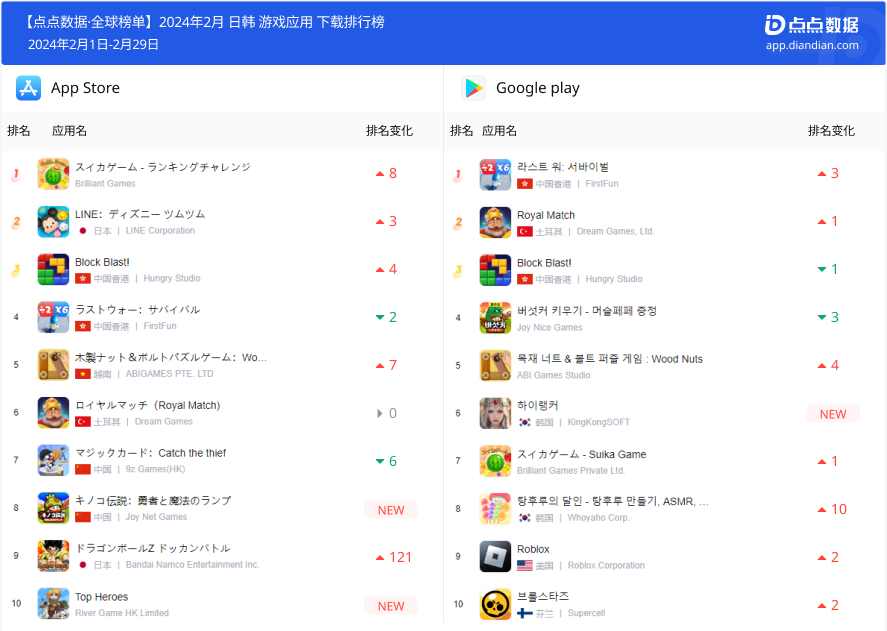
Task: Click Whoyaho Corp. tanghulu app icon
Action: click(x=495, y=509)
